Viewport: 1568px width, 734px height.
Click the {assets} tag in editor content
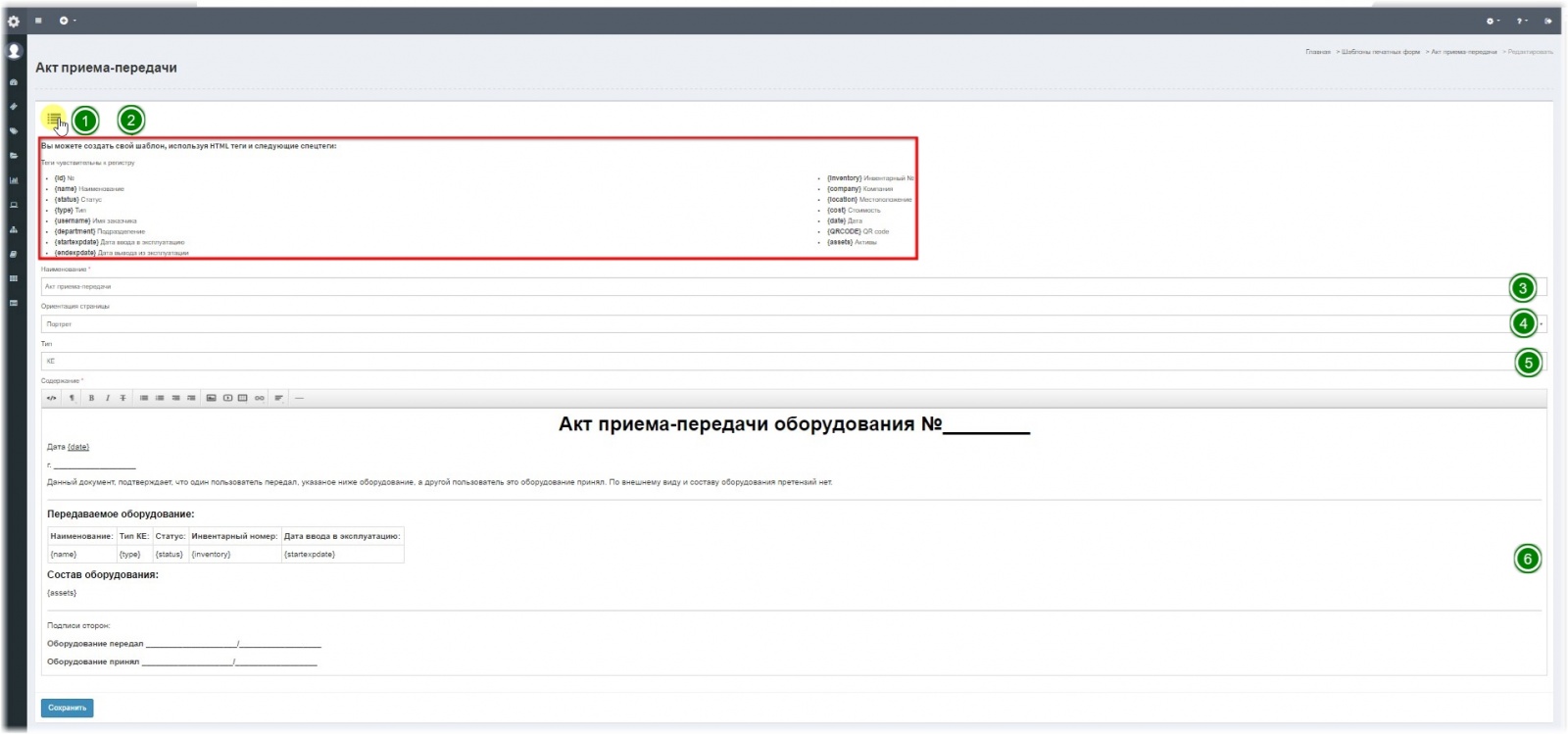click(x=62, y=593)
